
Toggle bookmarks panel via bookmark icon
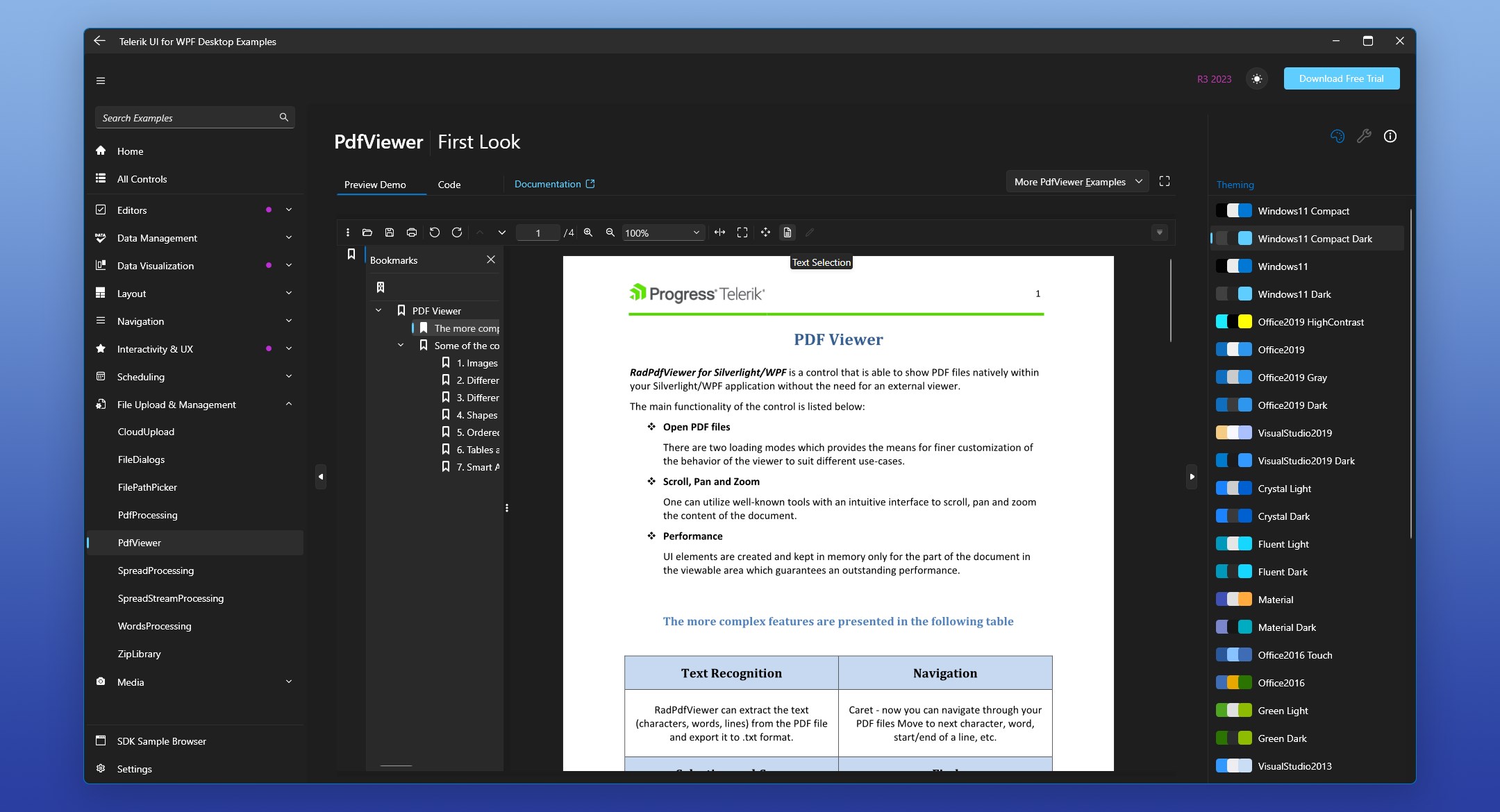351,255
